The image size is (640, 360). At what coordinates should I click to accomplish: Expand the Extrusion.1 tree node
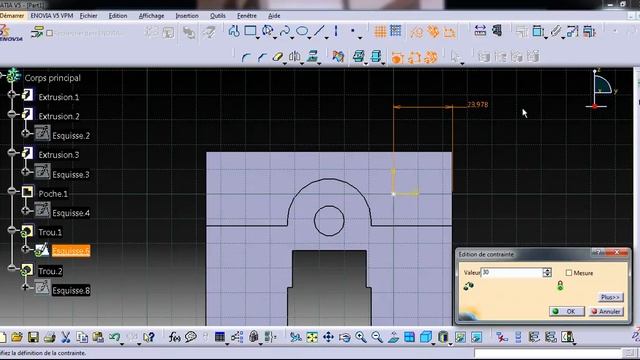pyautogui.click(x=12, y=95)
